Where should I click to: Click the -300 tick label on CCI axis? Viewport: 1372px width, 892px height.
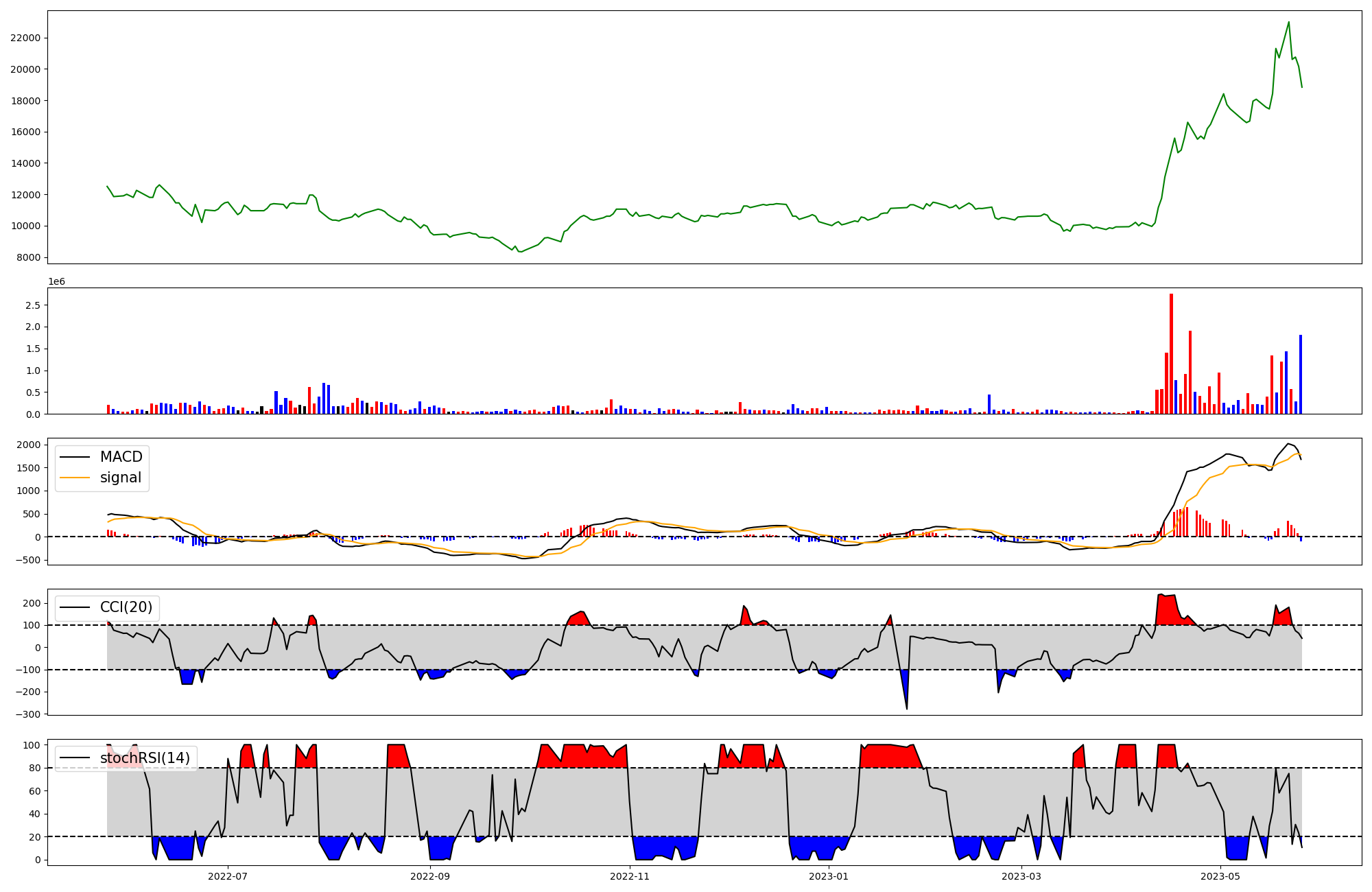click(28, 714)
